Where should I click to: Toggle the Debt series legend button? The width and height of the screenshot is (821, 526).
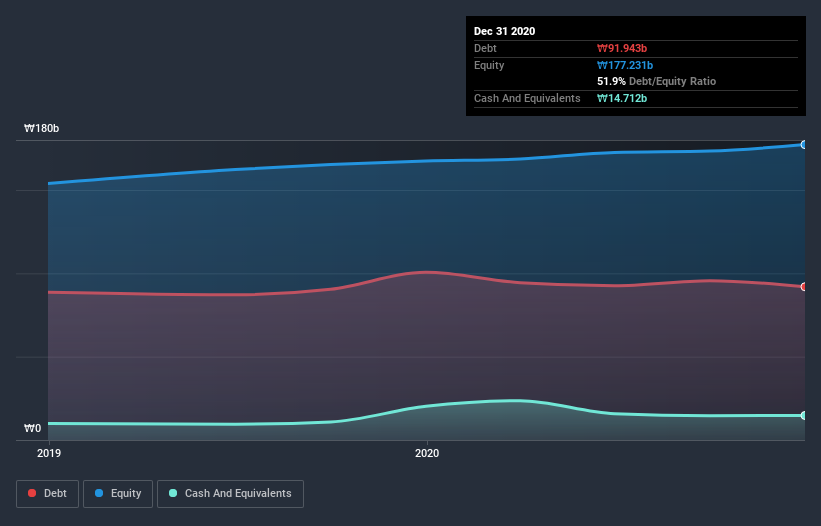(47, 494)
